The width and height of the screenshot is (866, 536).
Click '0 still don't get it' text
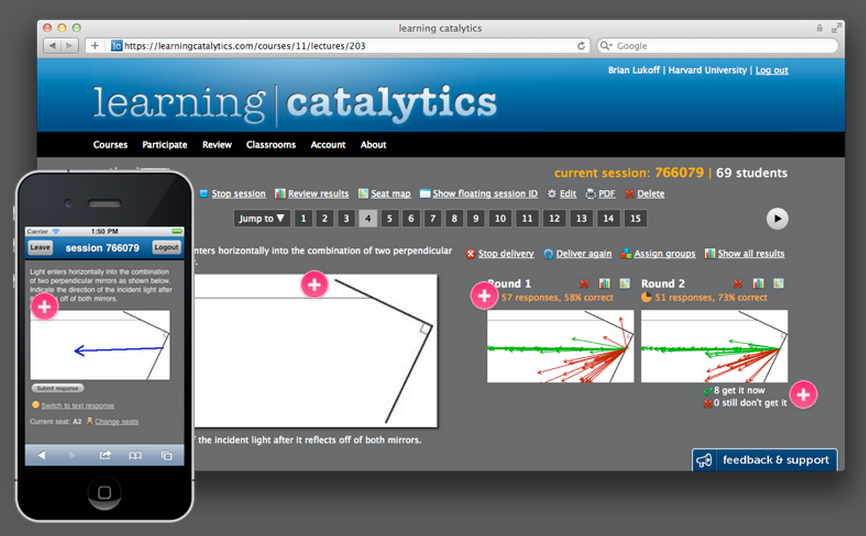[x=750, y=403]
